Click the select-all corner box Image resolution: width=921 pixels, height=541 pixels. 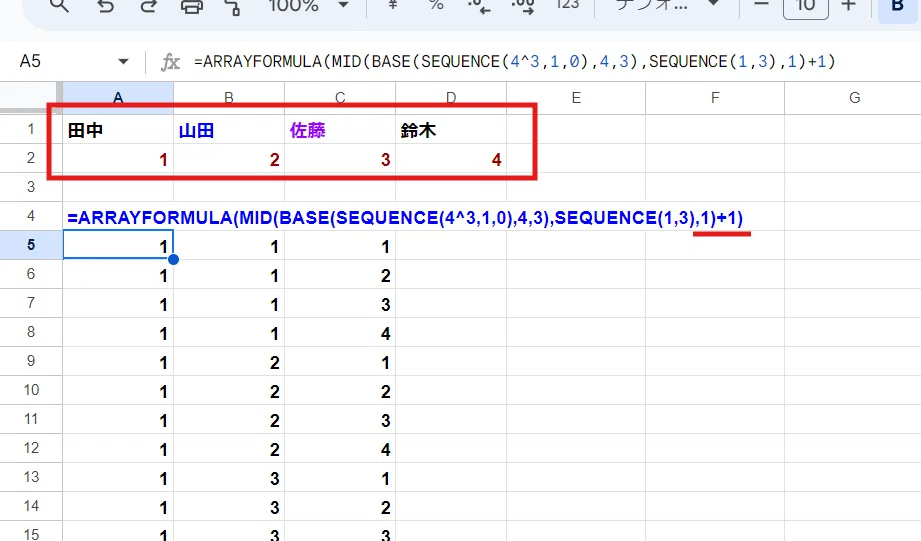[31, 98]
